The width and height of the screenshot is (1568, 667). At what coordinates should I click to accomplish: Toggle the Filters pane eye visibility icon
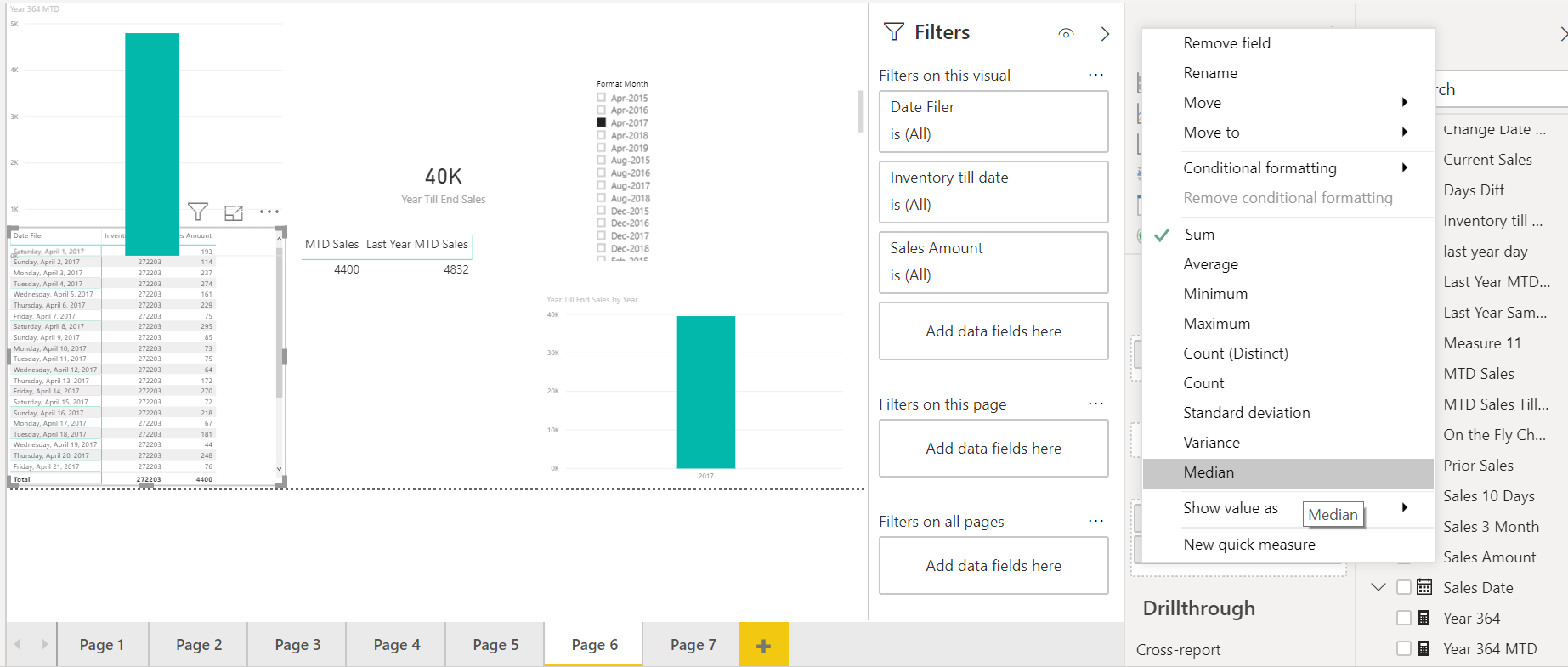click(x=1066, y=33)
